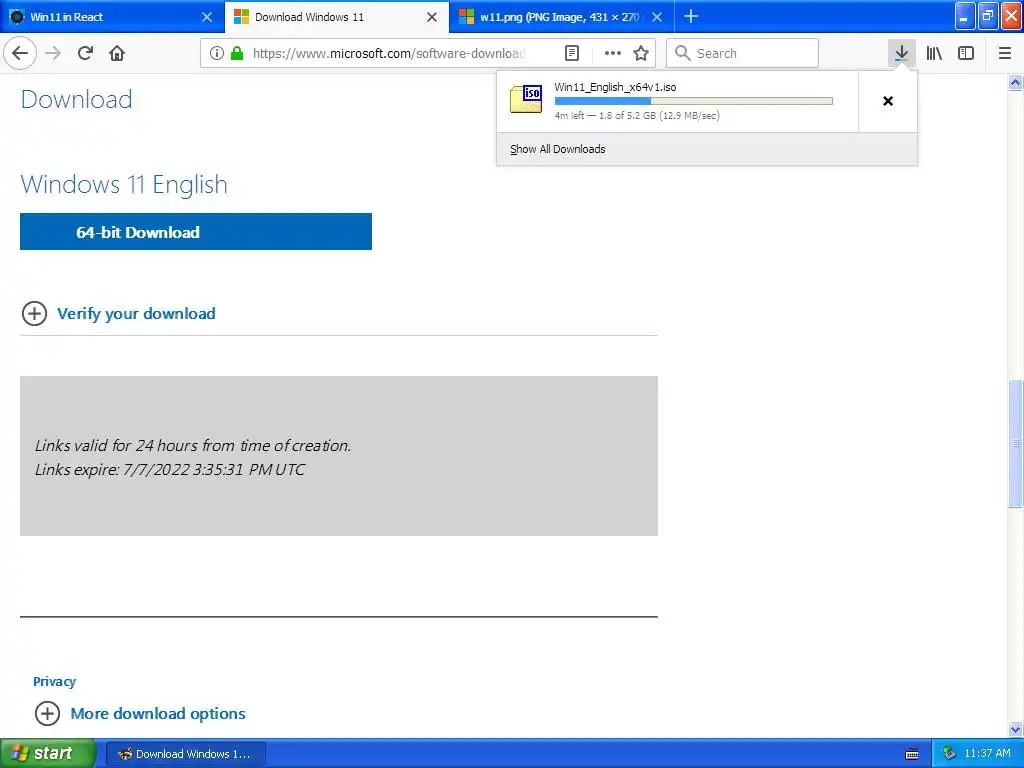The image size is (1024, 768).
Task: Click the ISO file icon in downloads panel
Action: (x=526, y=99)
